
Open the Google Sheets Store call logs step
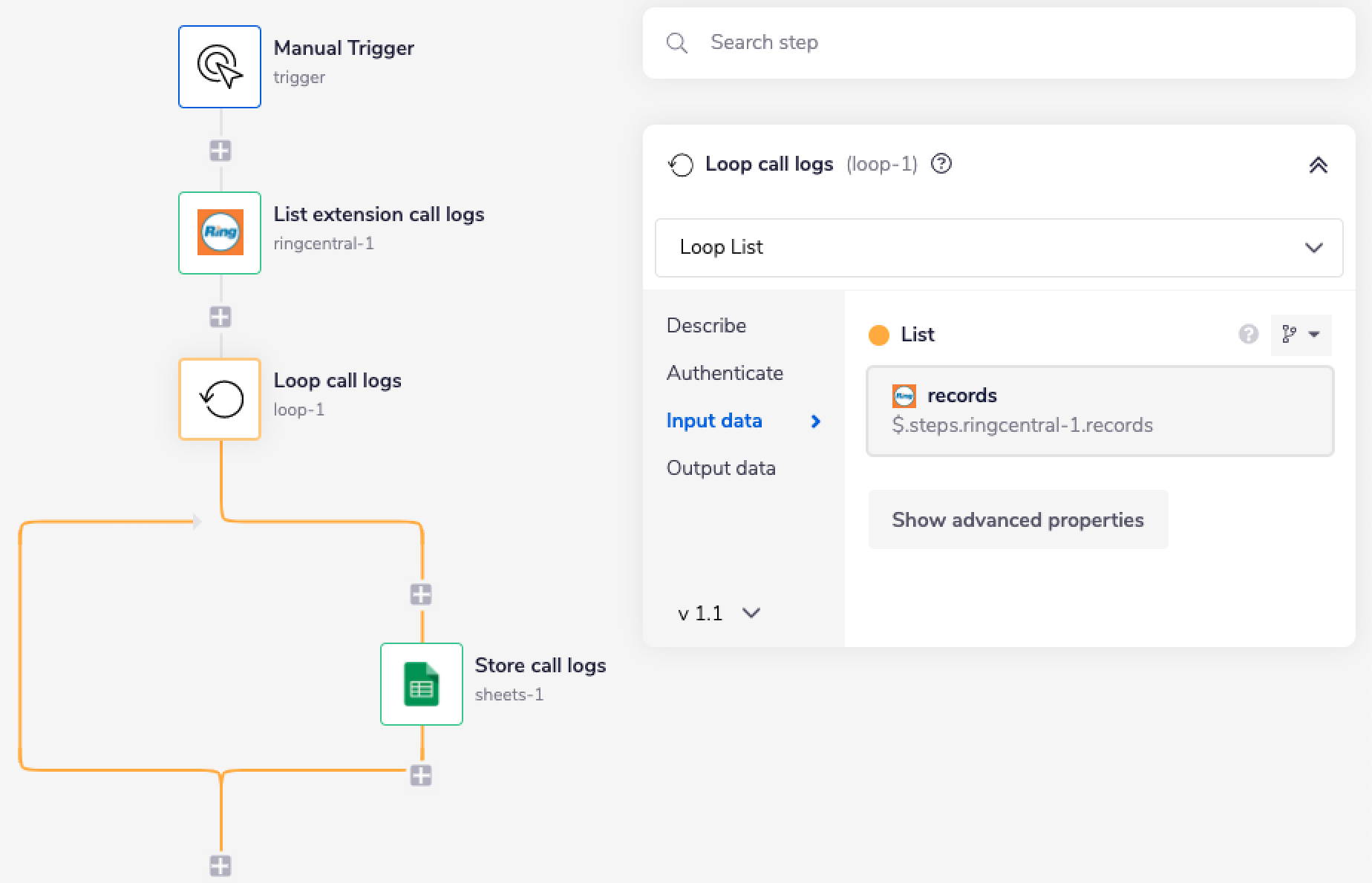pyautogui.click(x=421, y=683)
